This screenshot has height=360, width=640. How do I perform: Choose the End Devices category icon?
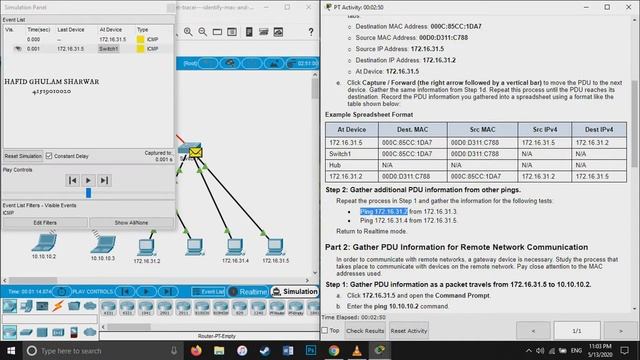point(26,306)
